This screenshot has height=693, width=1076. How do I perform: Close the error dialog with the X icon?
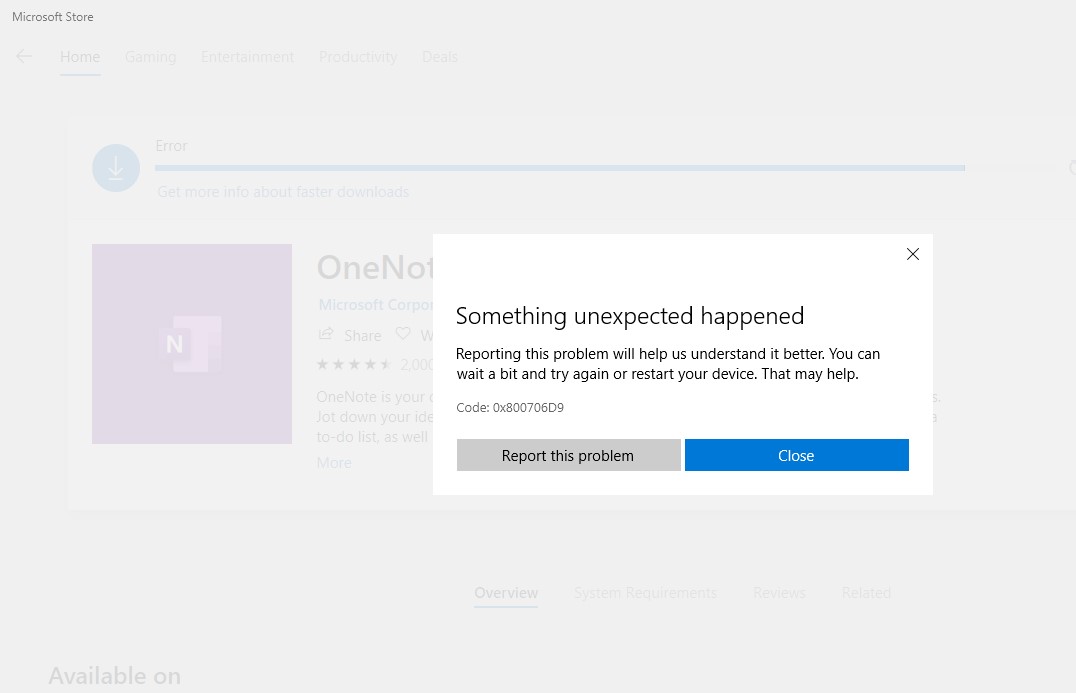pos(913,254)
